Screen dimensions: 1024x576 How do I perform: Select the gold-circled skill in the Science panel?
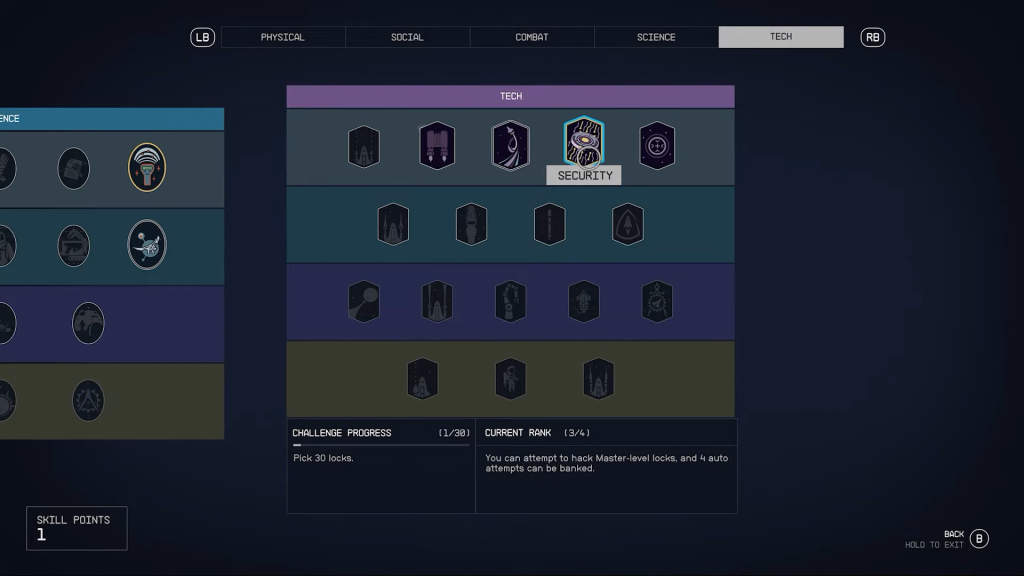point(147,168)
